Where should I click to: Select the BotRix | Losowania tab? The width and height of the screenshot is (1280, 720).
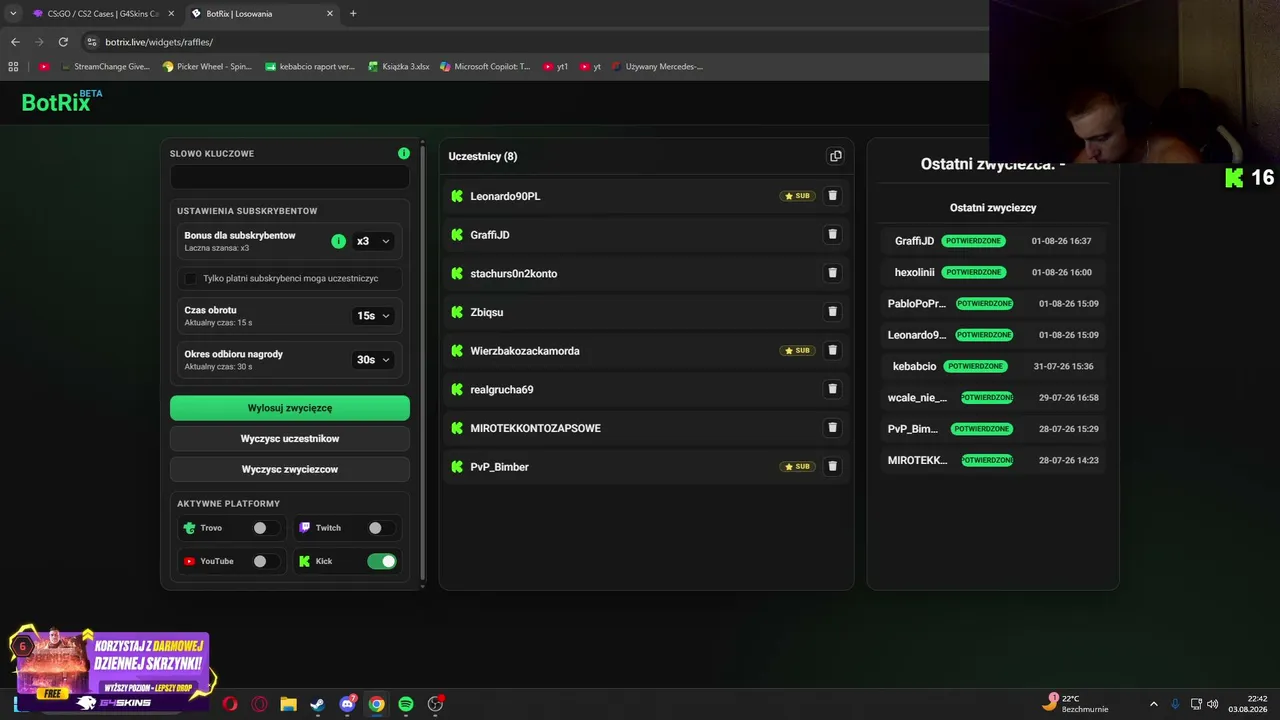tap(260, 14)
